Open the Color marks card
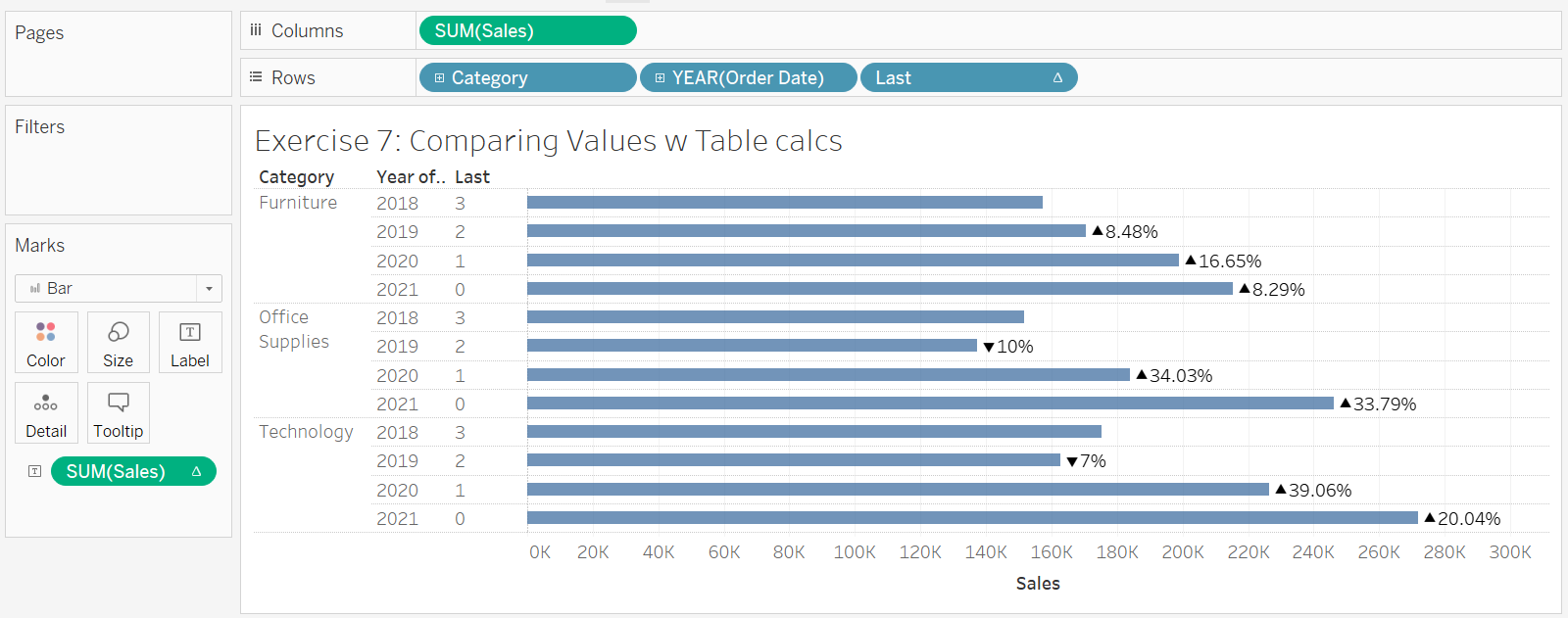 coord(46,342)
